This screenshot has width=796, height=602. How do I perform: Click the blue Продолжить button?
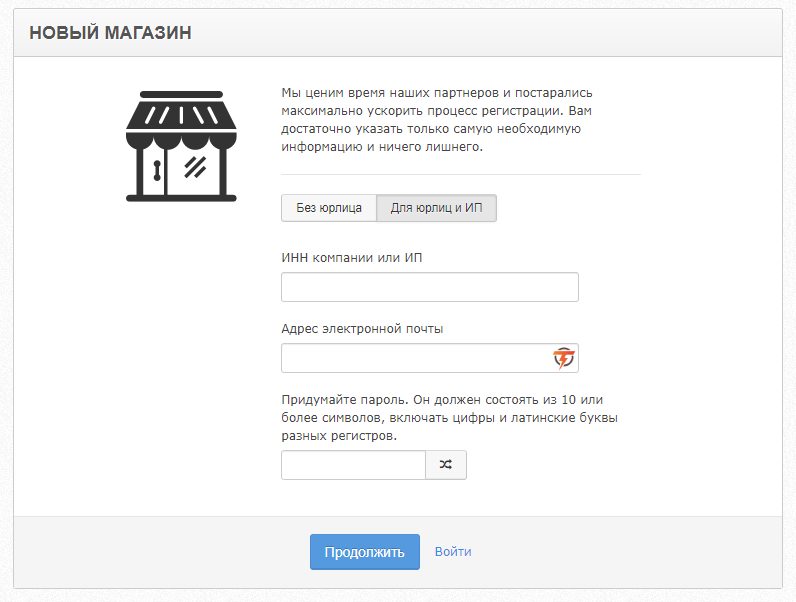[x=365, y=552]
